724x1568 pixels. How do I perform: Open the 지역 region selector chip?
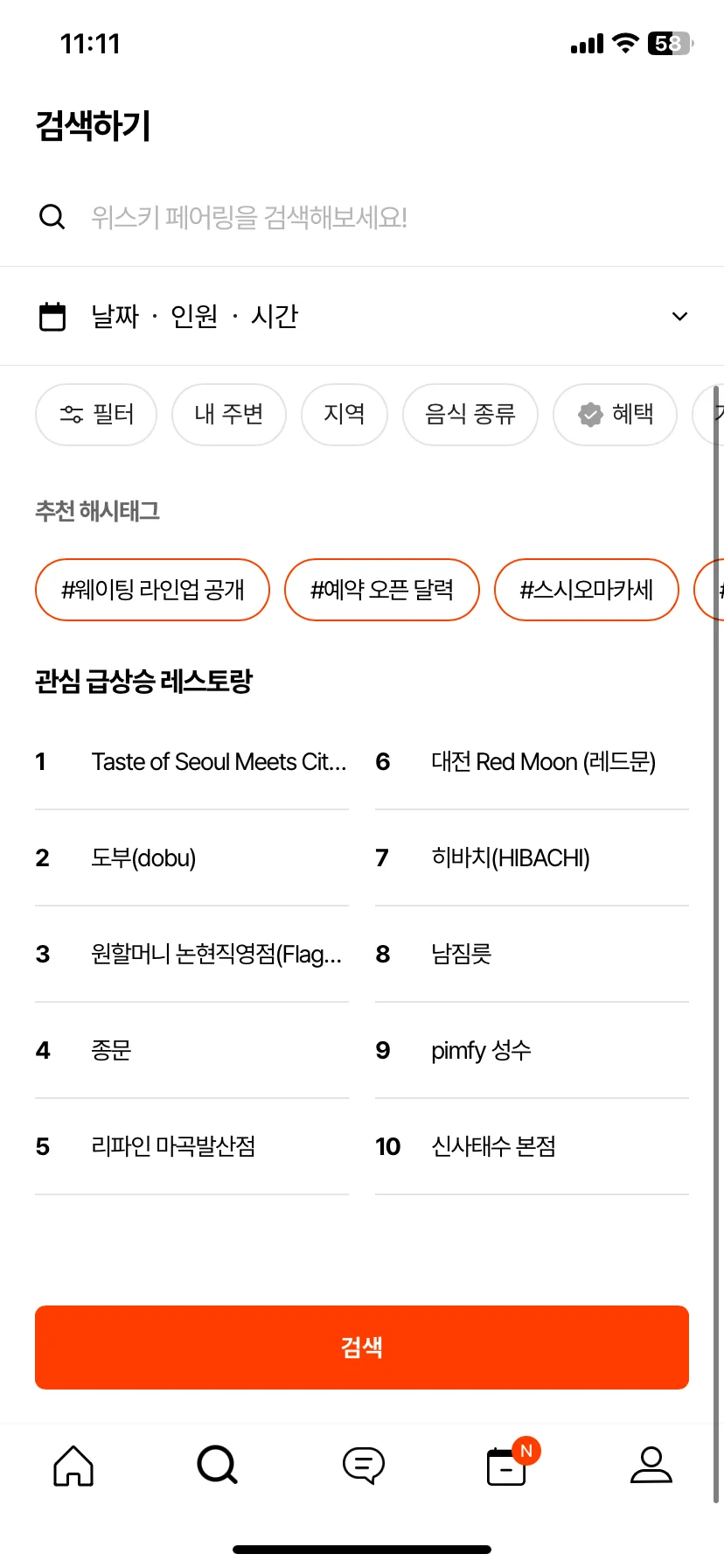345,415
